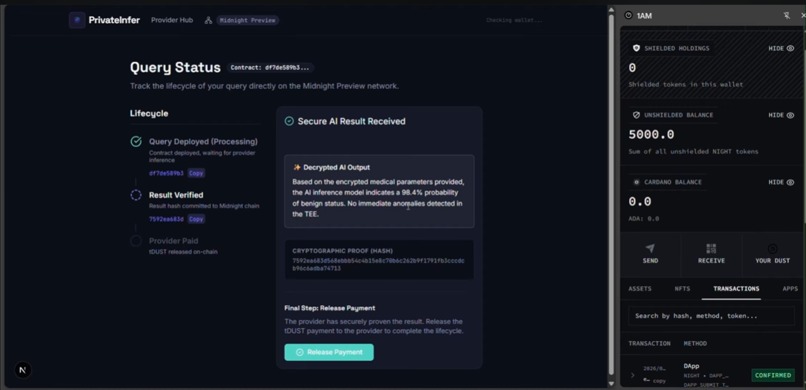Click the check icon next to Secure AI Result Received
Viewport: 806px width, 390px height.
(x=289, y=121)
